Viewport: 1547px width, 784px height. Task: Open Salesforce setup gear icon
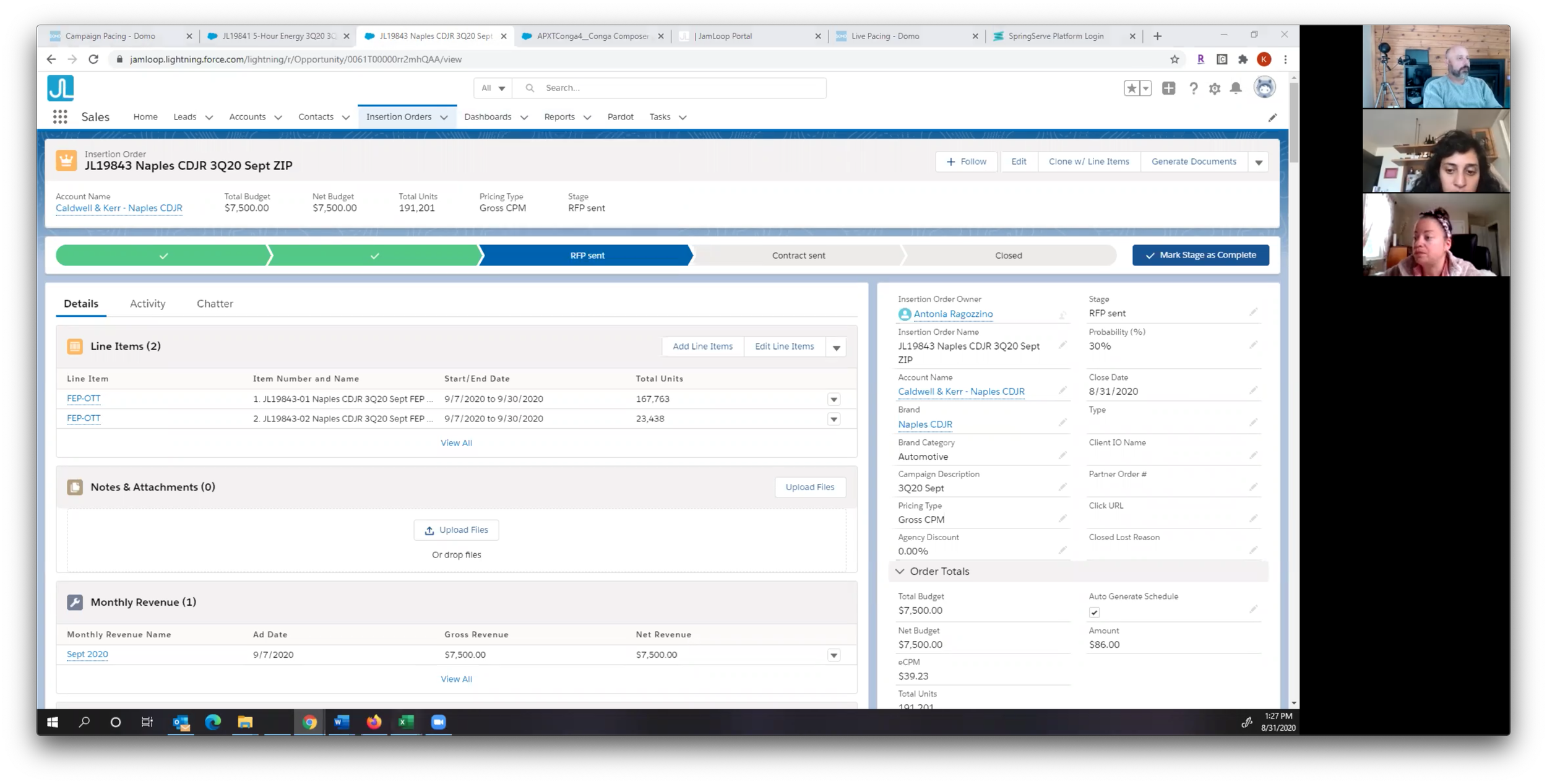click(x=1215, y=88)
